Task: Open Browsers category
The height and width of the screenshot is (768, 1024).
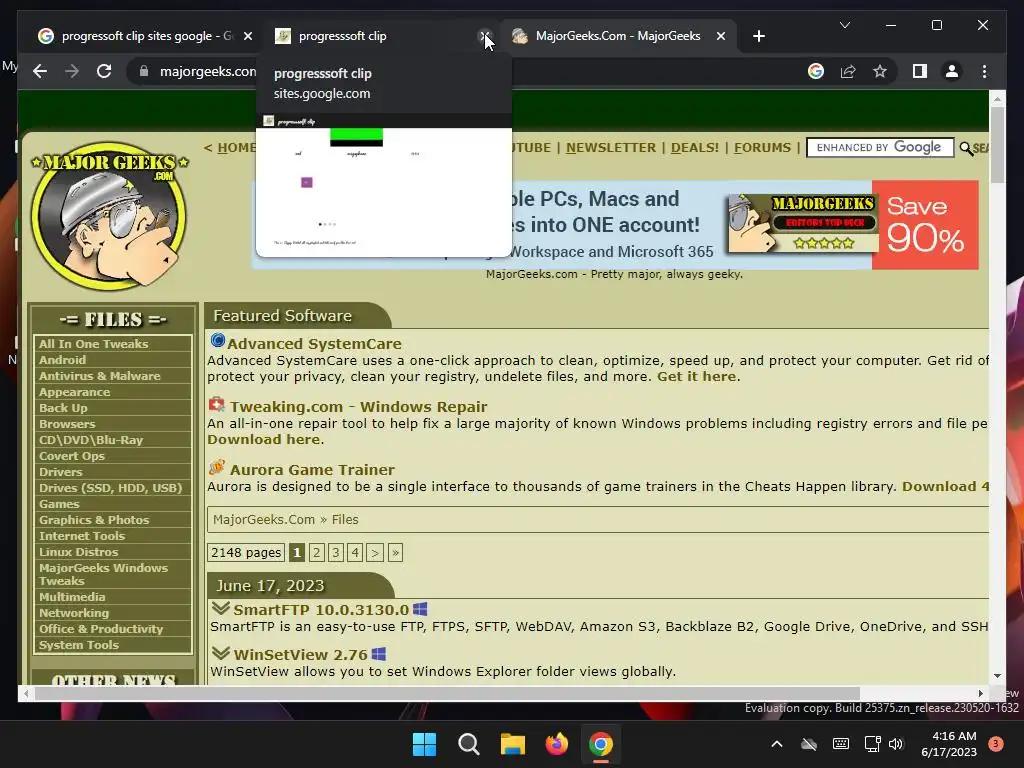Action: (67, 424)
